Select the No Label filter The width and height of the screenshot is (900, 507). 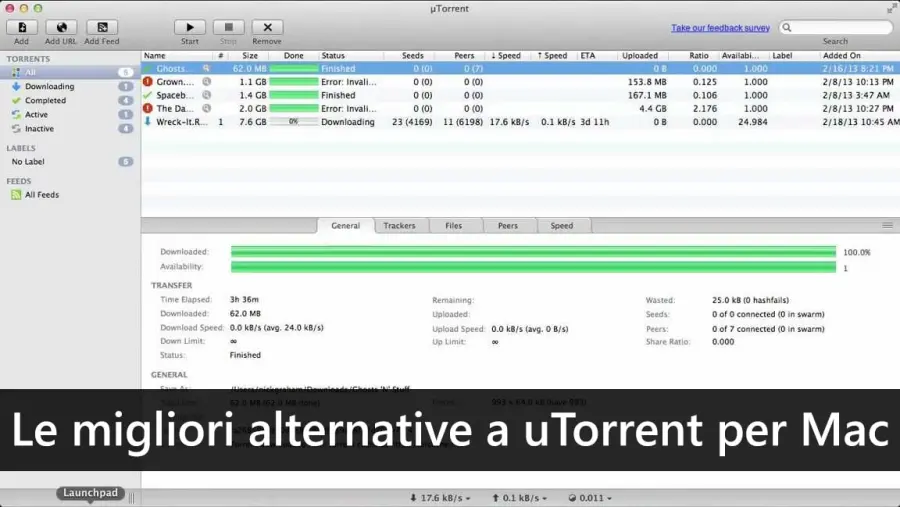coord(70,162)
